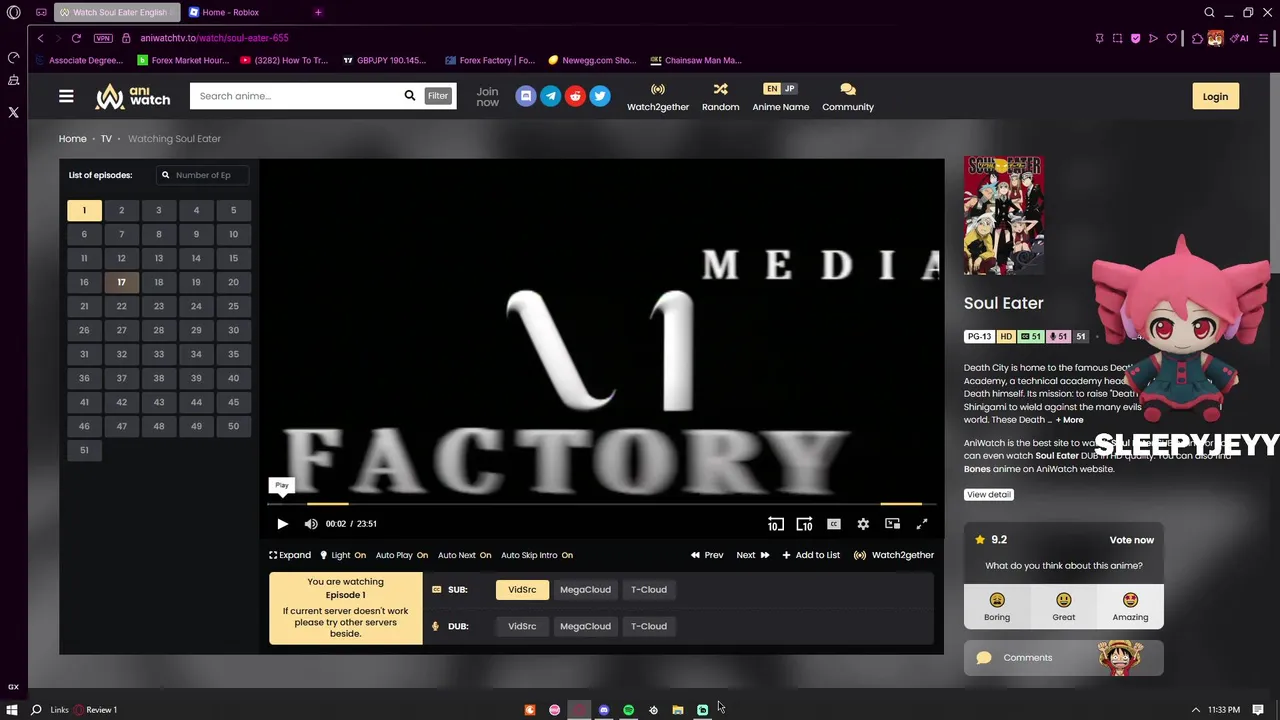This screenshot has width=1280, height=720.
Task: Select SUB MegaCloud server
Action: click(x=585, y=590)
